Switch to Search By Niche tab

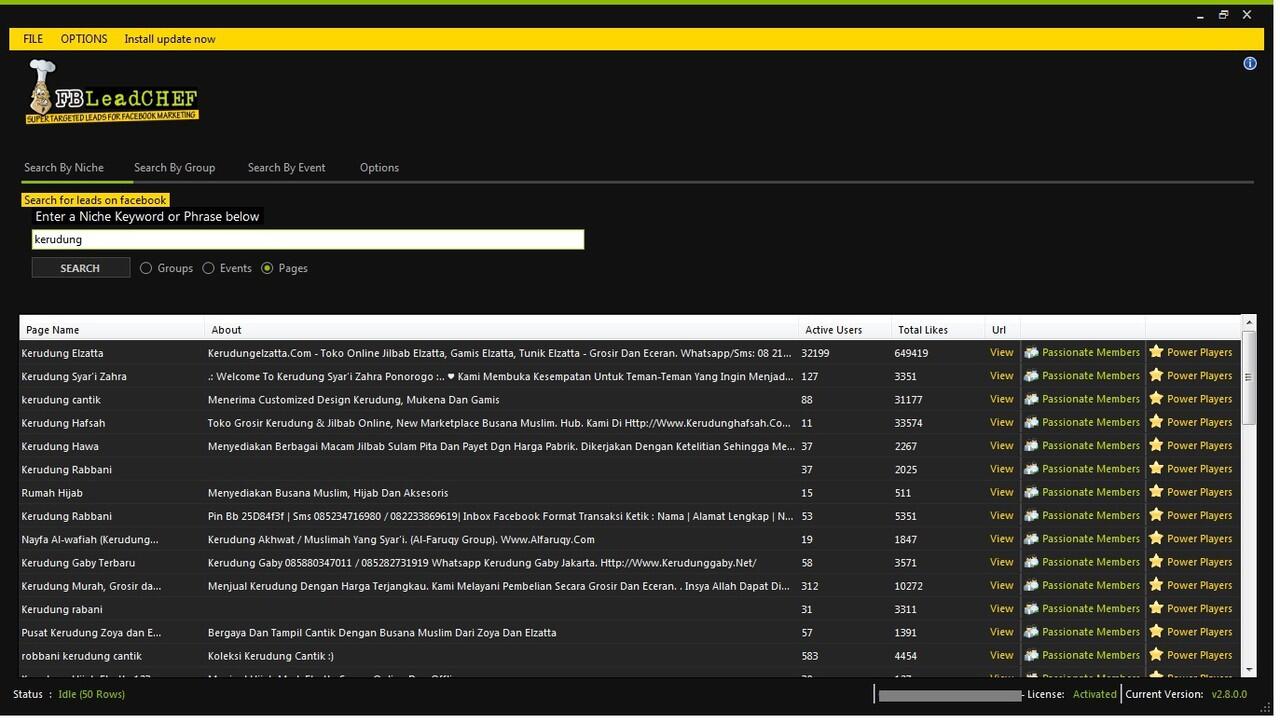(x=64, y=167)
